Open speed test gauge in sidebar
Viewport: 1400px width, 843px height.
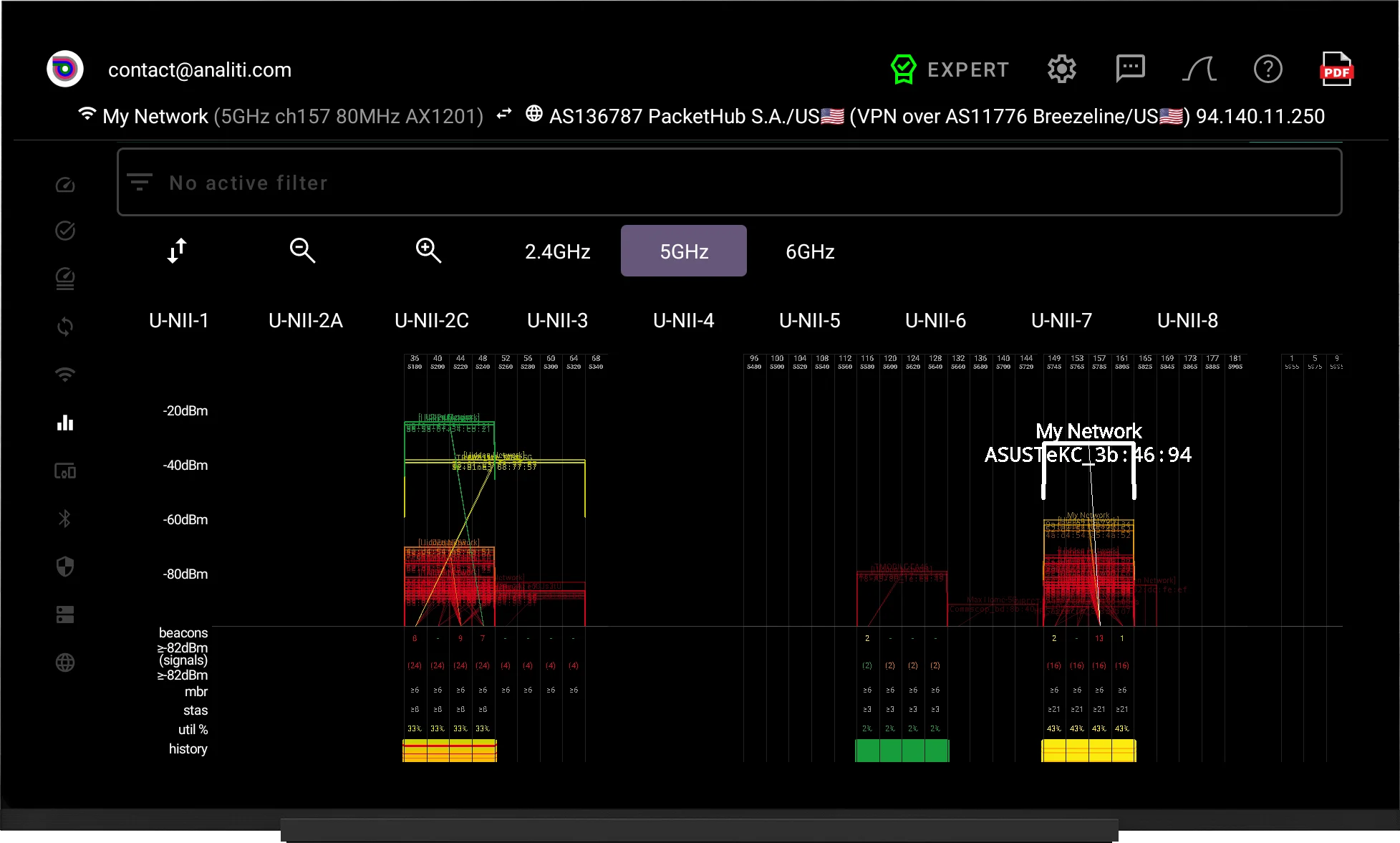65,185
